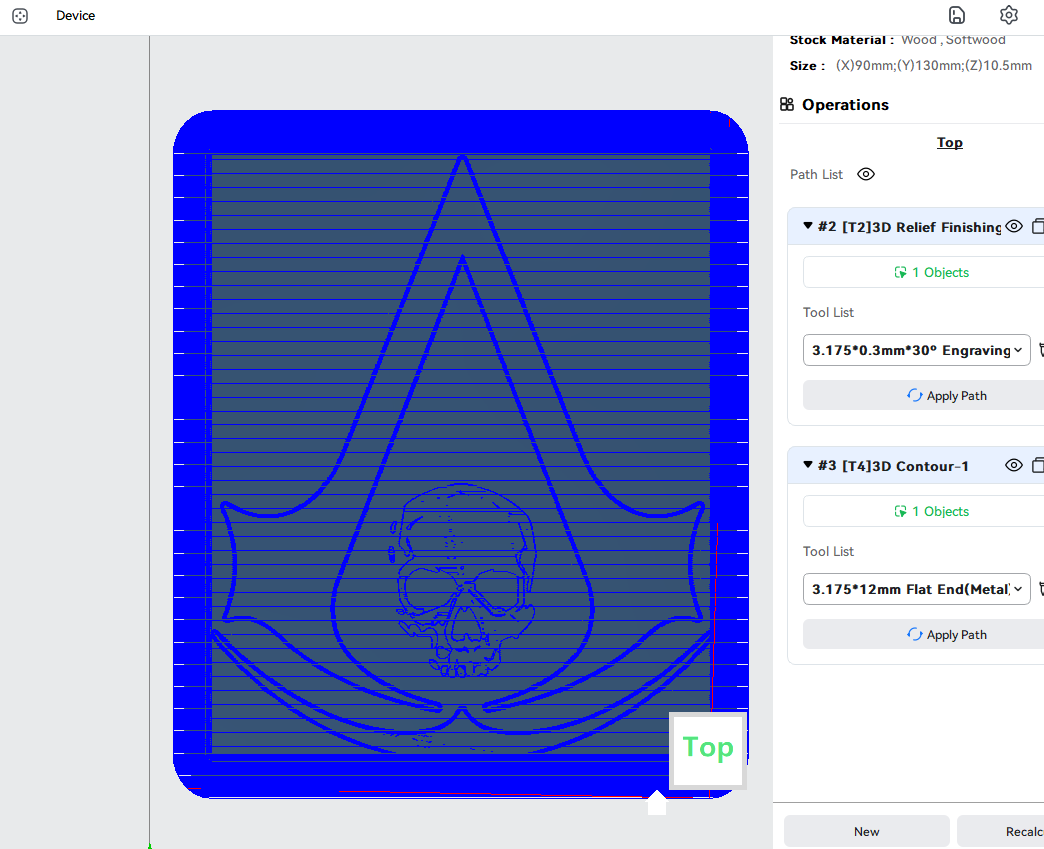
Task: Click Tool List label under 3D Contour-1
Action: pyautogui.click(x=828, y=551)
